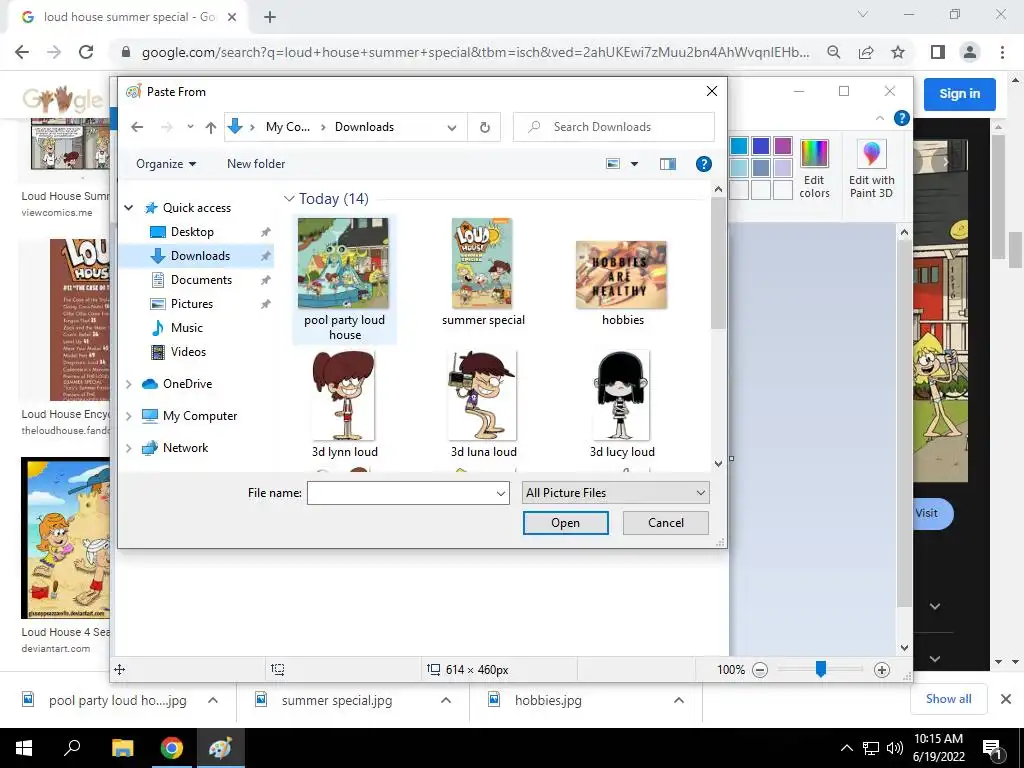Collapse Quick access tree
This screenshot has height=768, width=1024.
click(x=129, y=208)
